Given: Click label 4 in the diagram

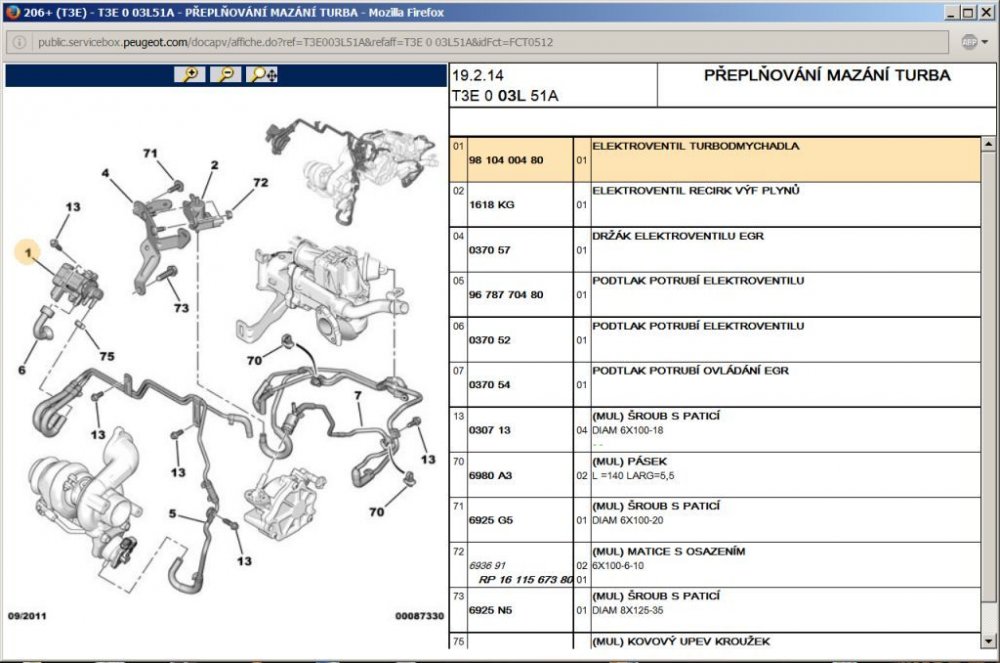Looking at the screenshot, I should pyautogui.click(x=105, y=173).
